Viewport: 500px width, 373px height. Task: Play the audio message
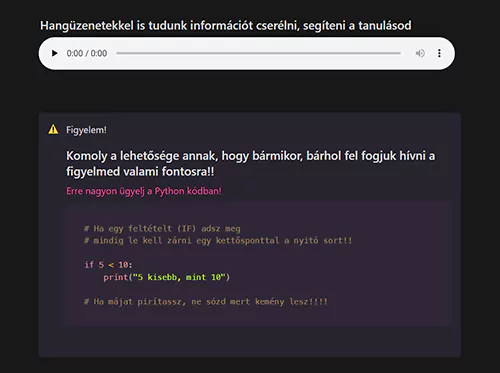pyautogui.click(x=54, y=53)
